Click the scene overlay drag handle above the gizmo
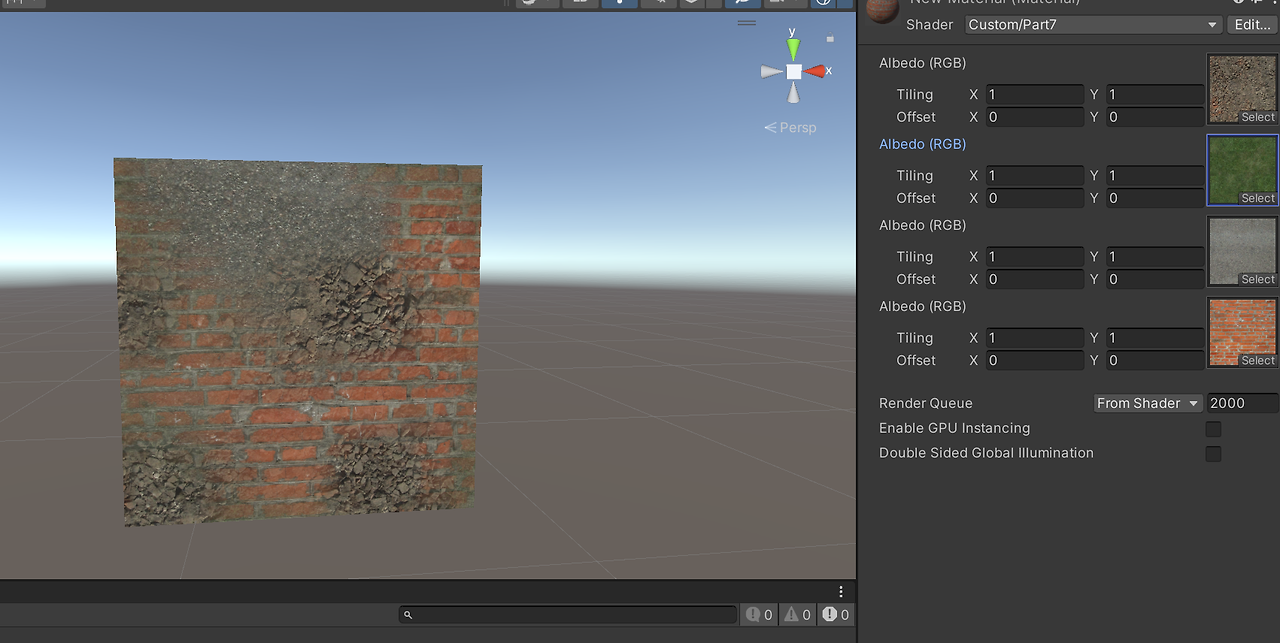1280x643 pixels. coord(747,22)
